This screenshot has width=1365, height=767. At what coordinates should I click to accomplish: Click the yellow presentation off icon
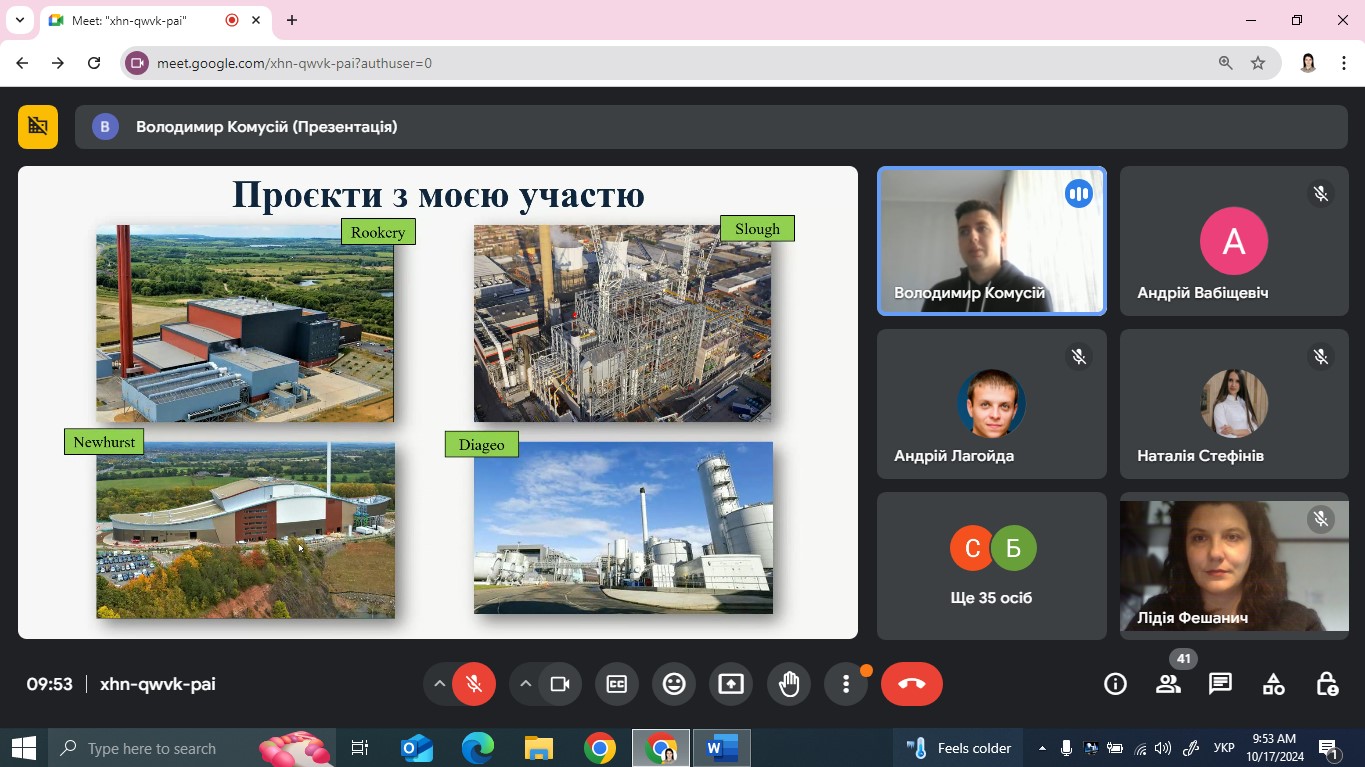38,127
